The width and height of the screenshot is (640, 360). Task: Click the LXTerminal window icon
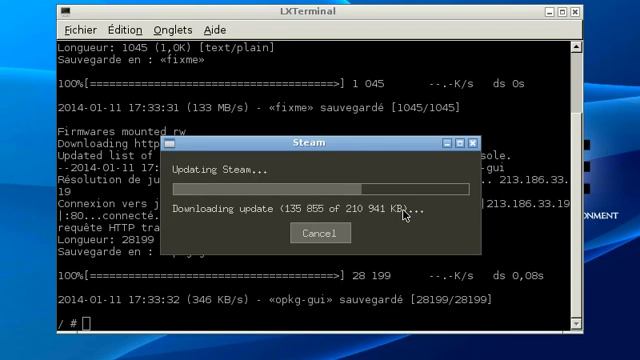(x=65, y=11)
